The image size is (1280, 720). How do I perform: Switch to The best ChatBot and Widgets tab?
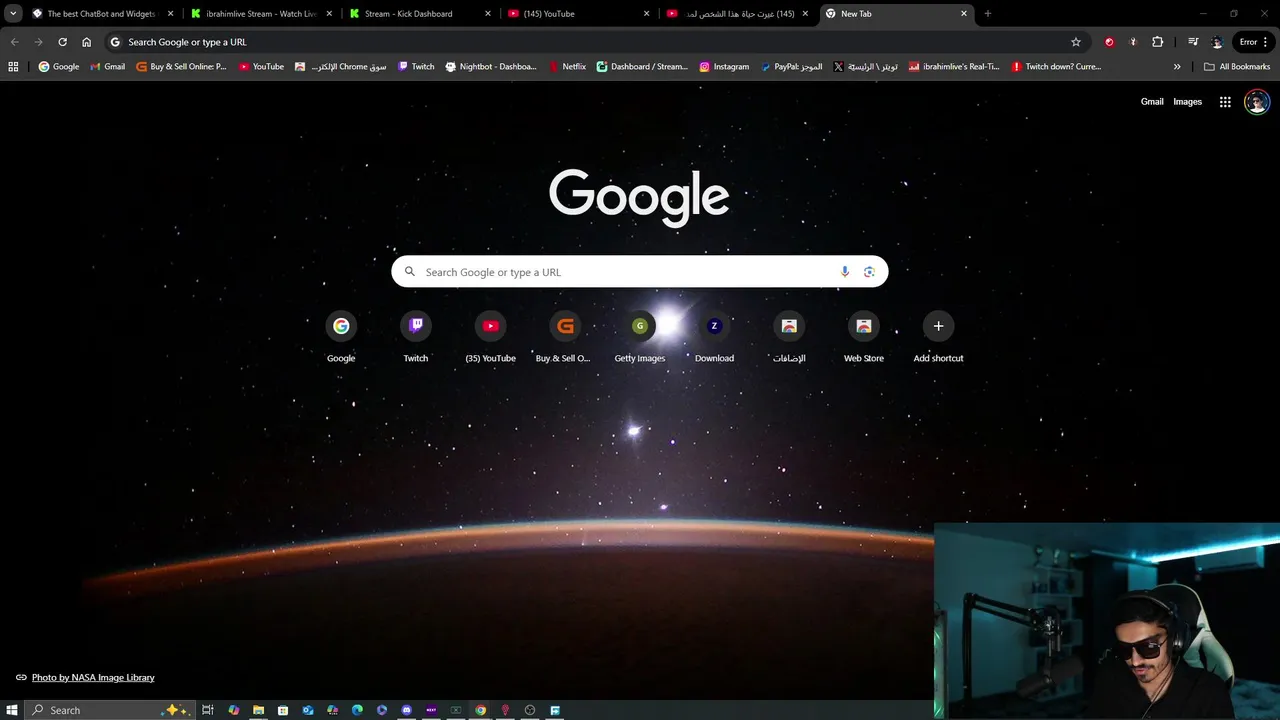(x=102, y=14)
